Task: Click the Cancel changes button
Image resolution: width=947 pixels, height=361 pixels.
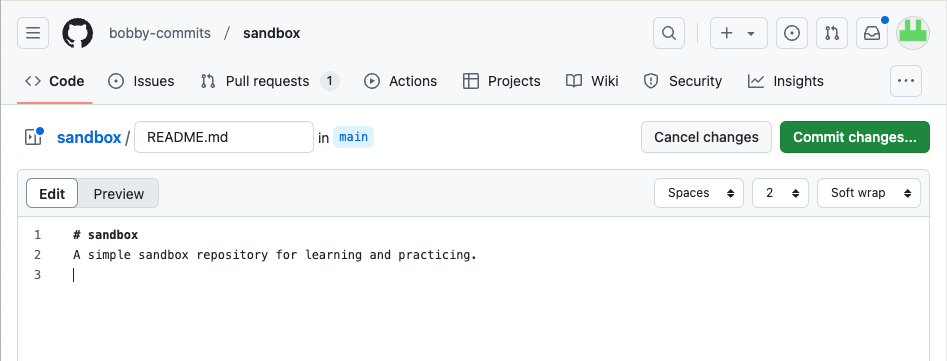Action: point(706,137)
